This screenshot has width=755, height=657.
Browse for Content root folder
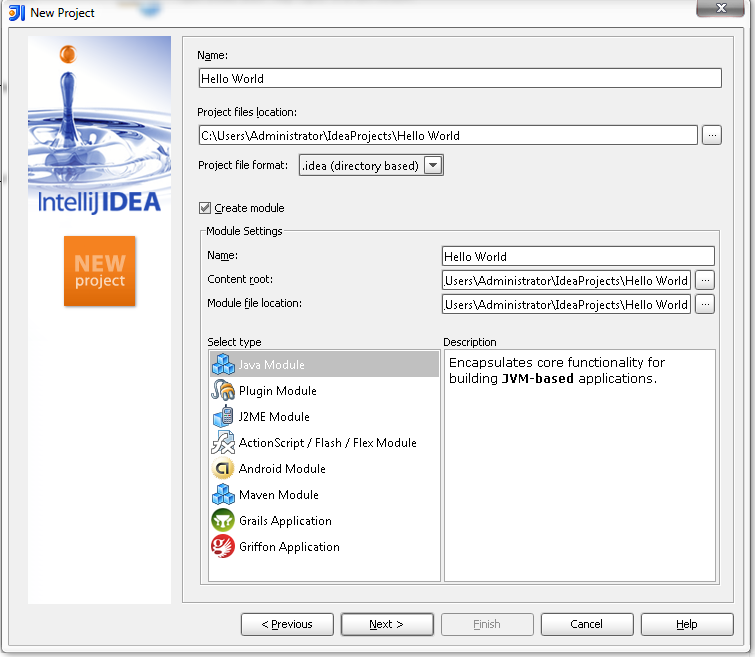(x=705, y=280)
